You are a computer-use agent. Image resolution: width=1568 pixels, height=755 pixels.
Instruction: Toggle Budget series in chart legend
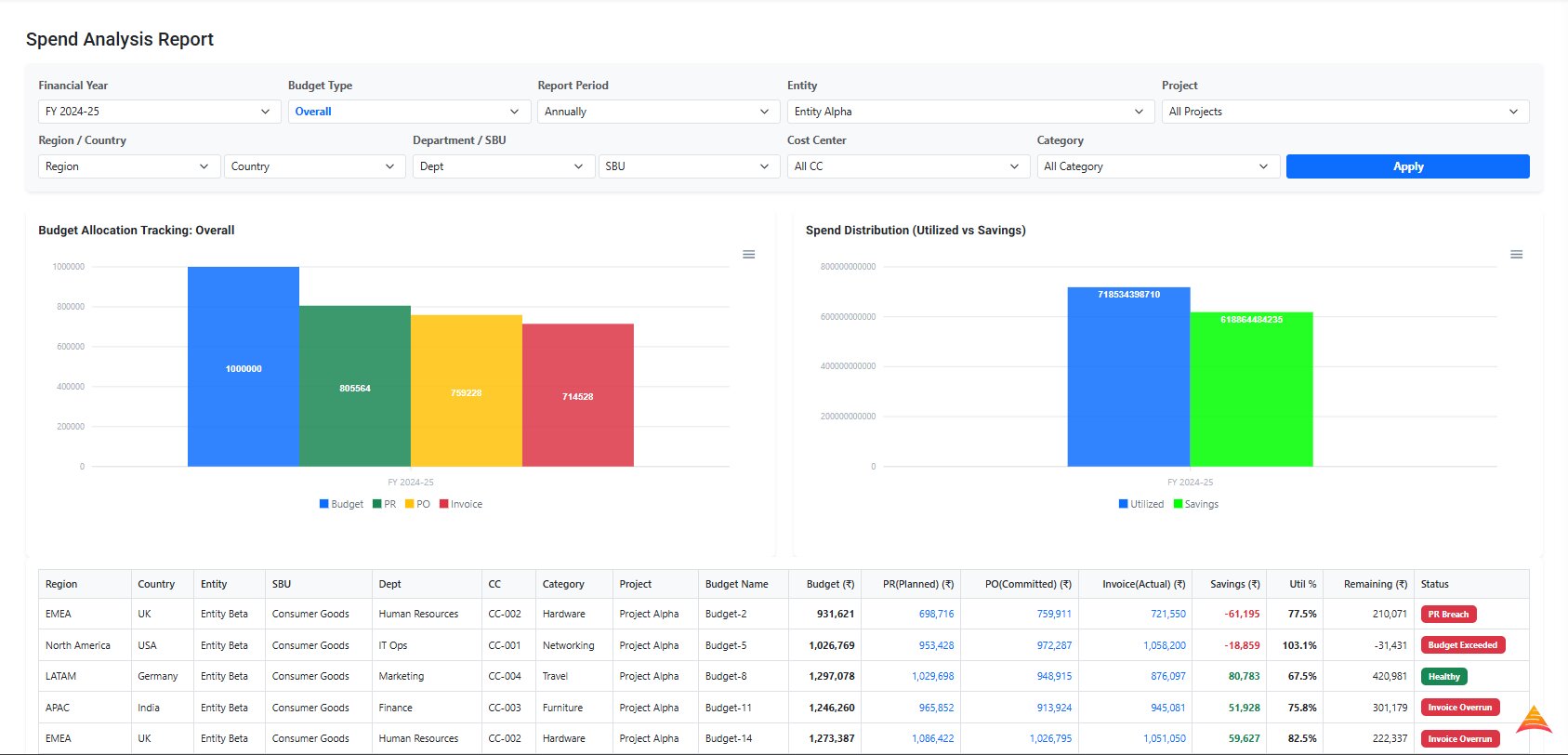click(x=341, y=504)
